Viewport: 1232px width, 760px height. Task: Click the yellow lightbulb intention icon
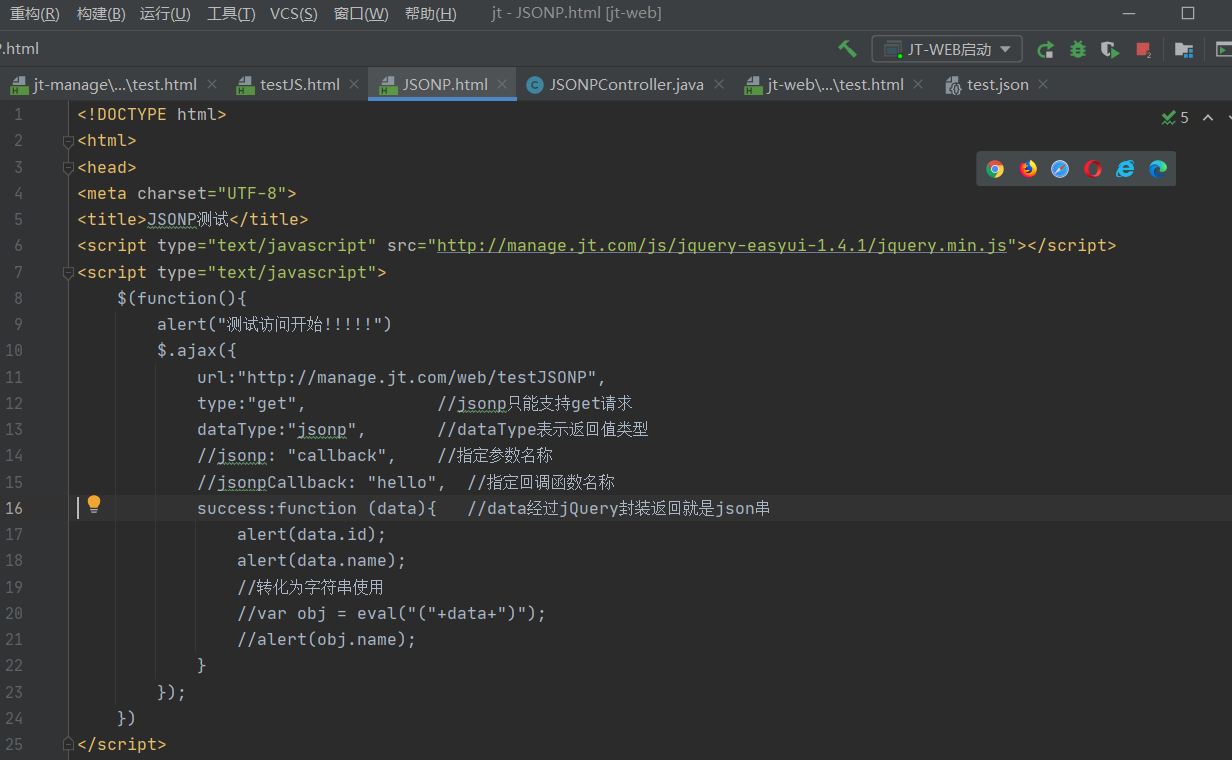pyautogui.click(x=94, y=505)
